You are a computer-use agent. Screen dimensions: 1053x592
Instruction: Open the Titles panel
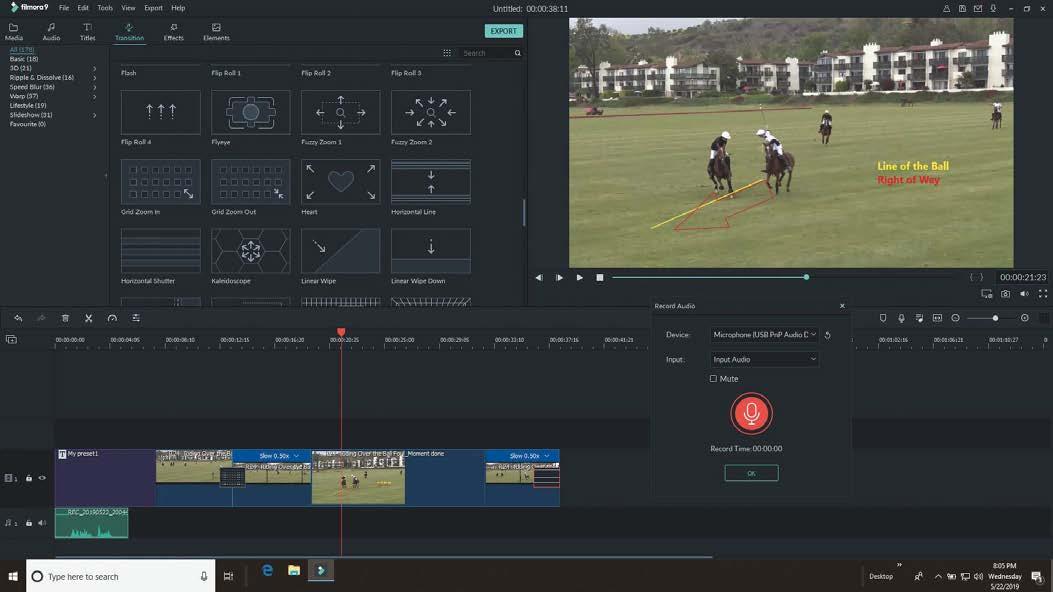pos(87,32)
